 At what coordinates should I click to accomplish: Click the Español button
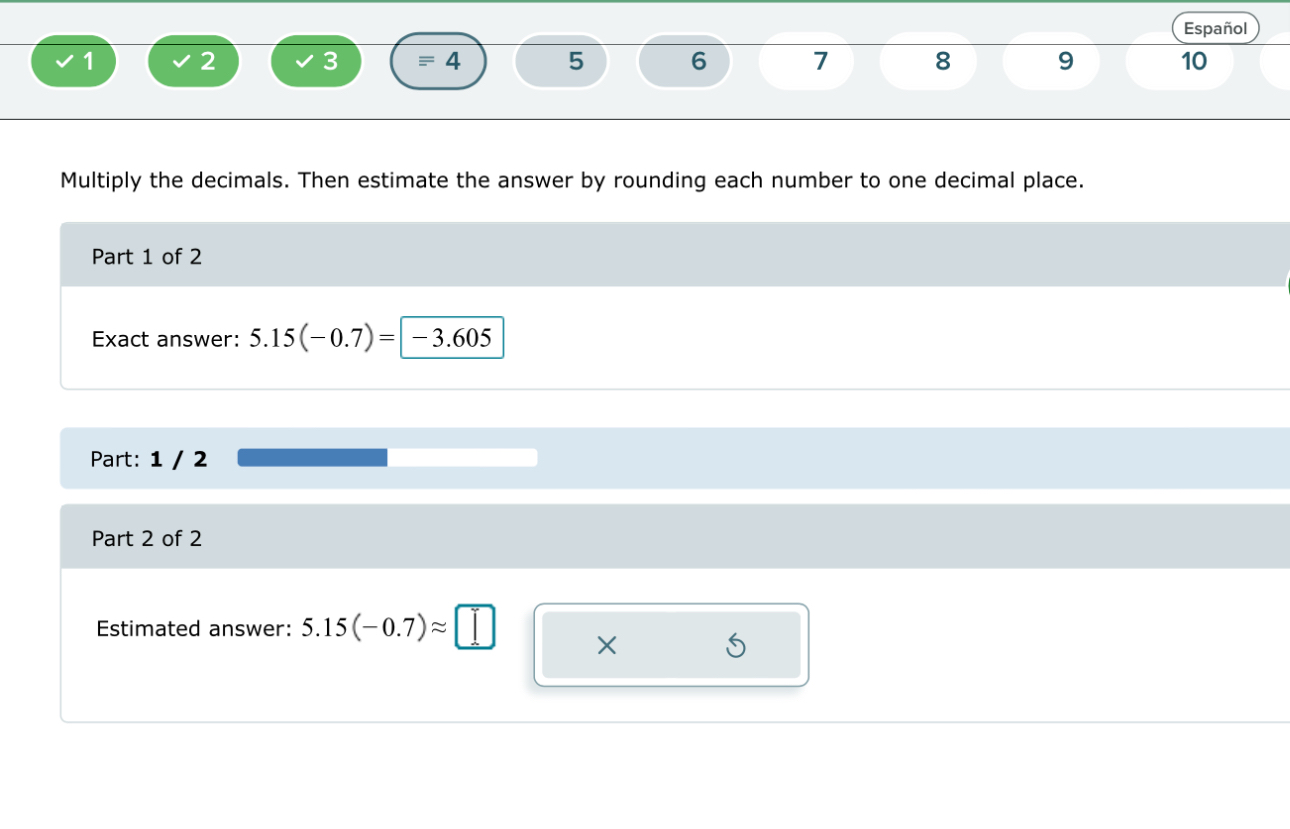1215,28
